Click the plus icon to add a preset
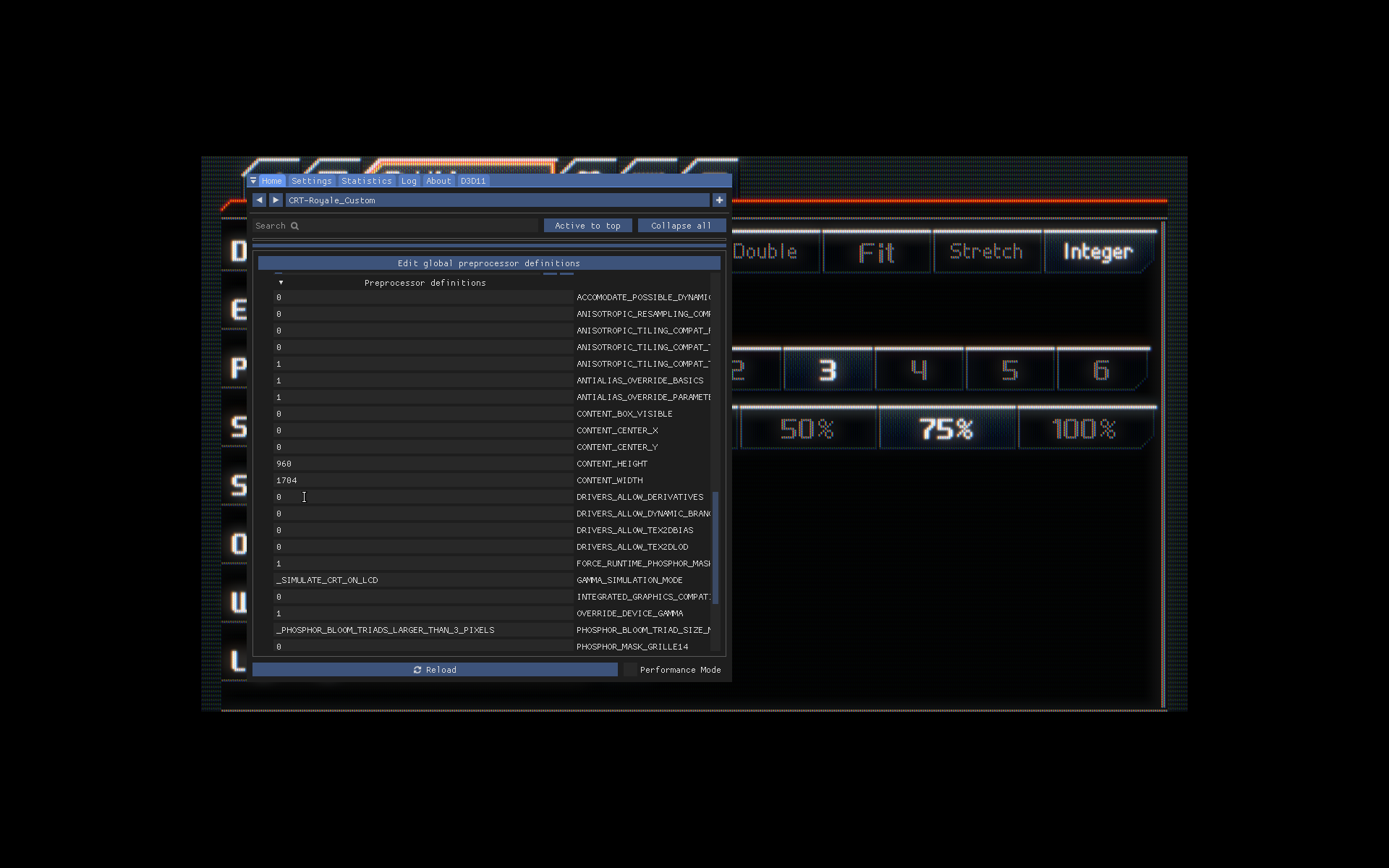Screen dimensions: 1389x868 [719, 200]
